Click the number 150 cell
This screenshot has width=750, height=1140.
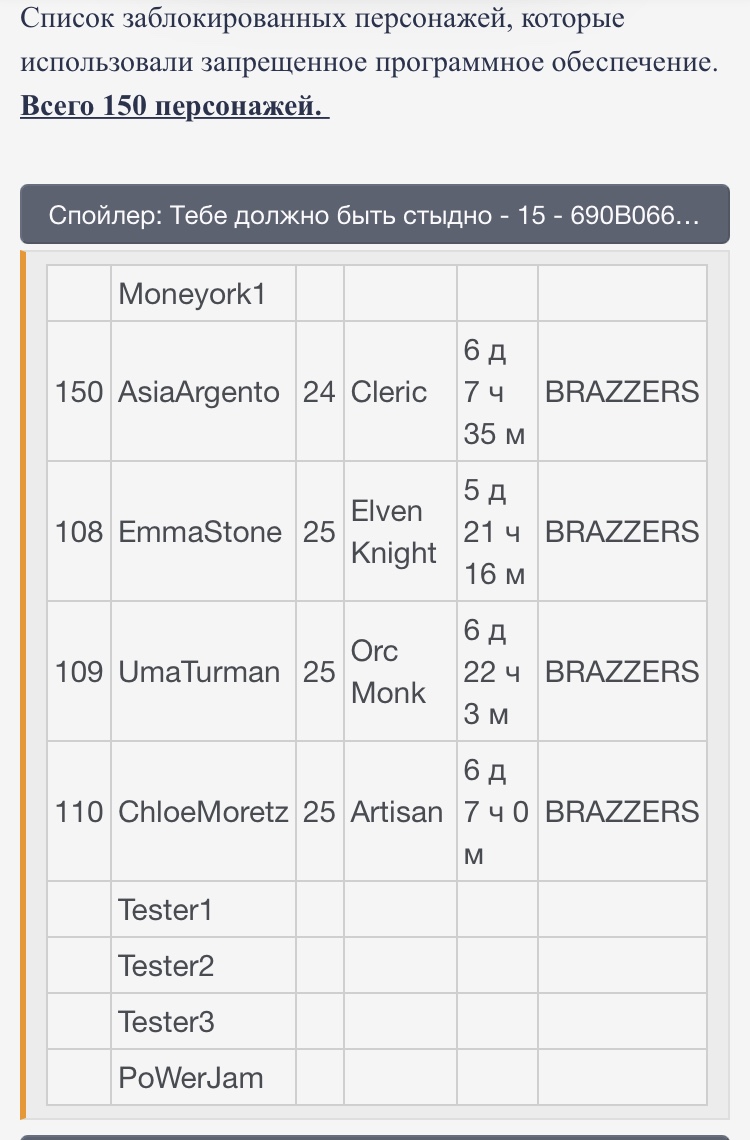point(79,392)
